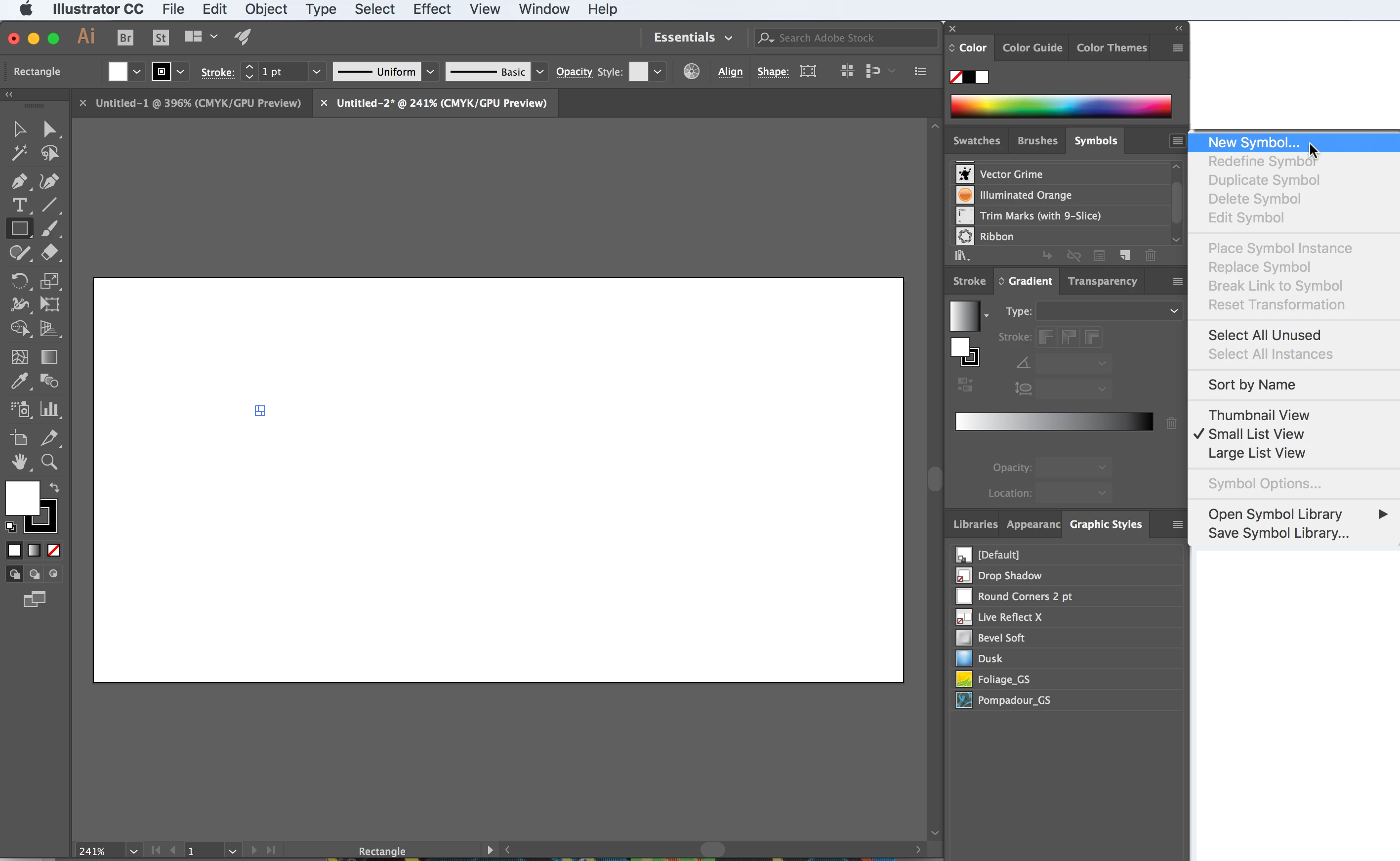Screen dimensions: 1400x861
Task: Click the Align link in control bar
Action: 730,72
